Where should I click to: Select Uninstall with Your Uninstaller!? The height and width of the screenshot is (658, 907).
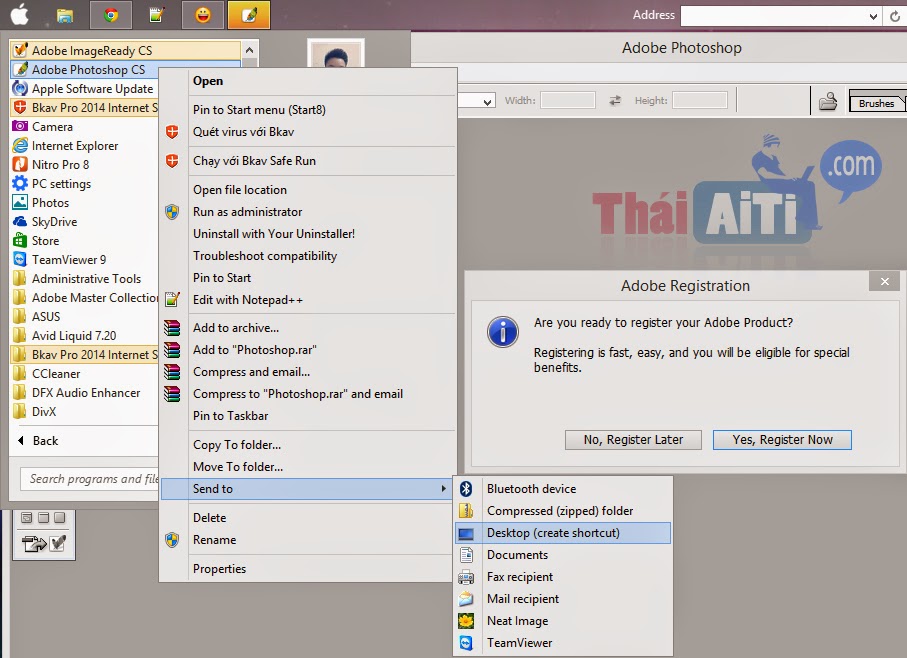[x=307, y=234]
